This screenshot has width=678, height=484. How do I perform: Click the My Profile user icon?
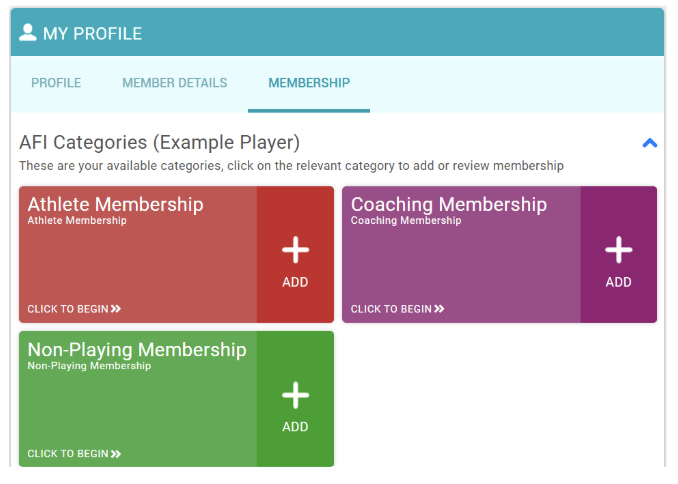(28, 33)
